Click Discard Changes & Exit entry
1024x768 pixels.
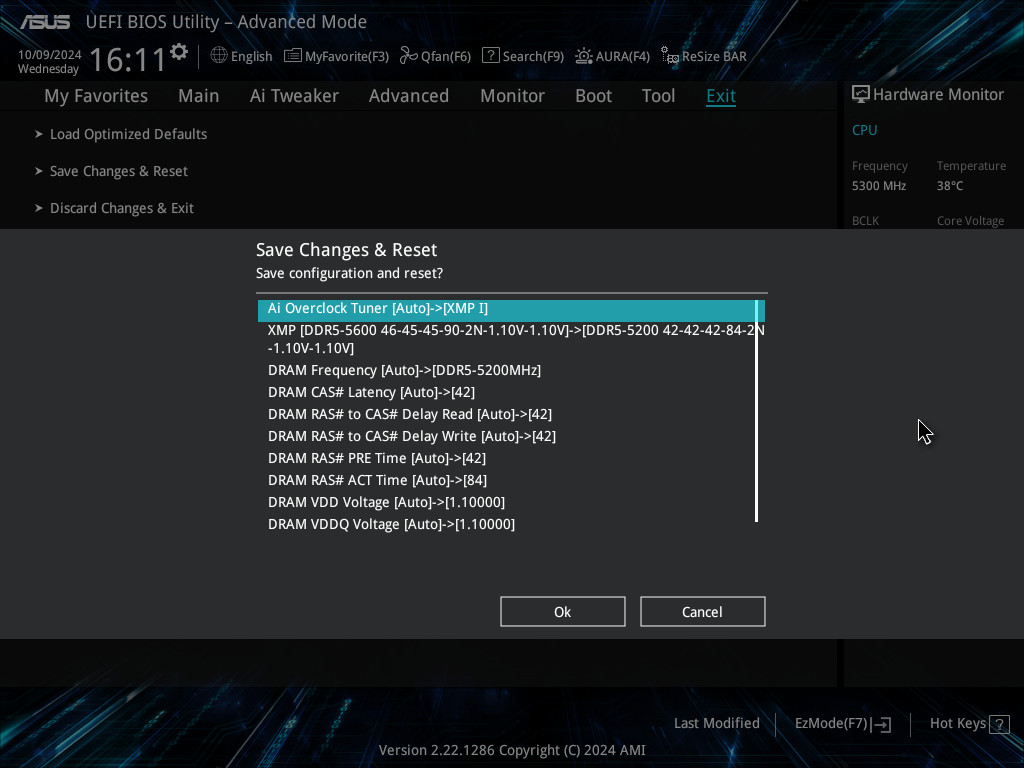coord(122,209)
